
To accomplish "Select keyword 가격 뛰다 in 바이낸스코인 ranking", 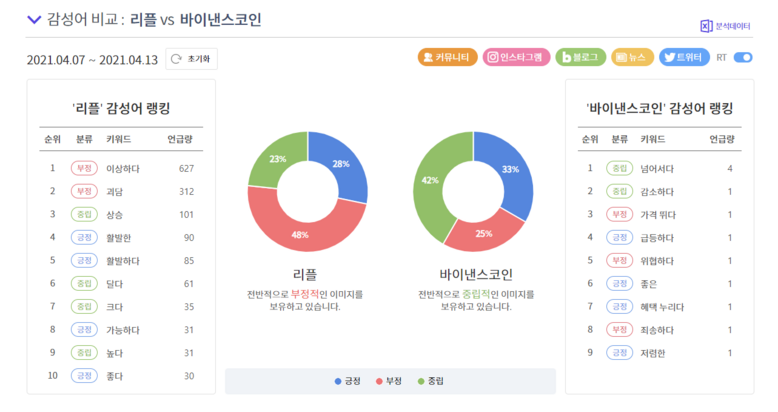I will click(658, 215).
